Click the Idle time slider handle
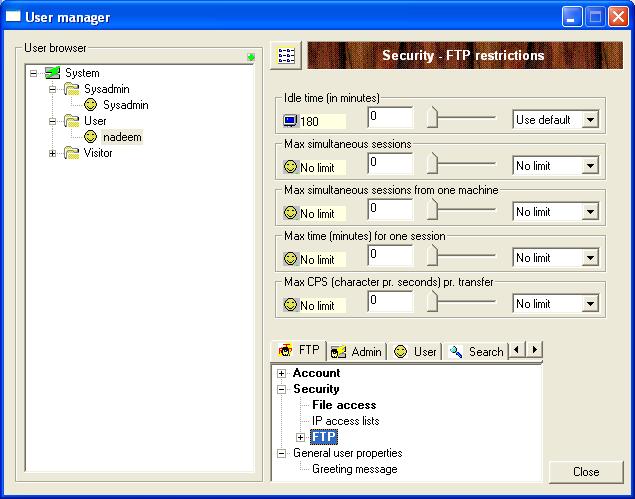Viewport: 635px width, 499px height. (x=432, y=120)
